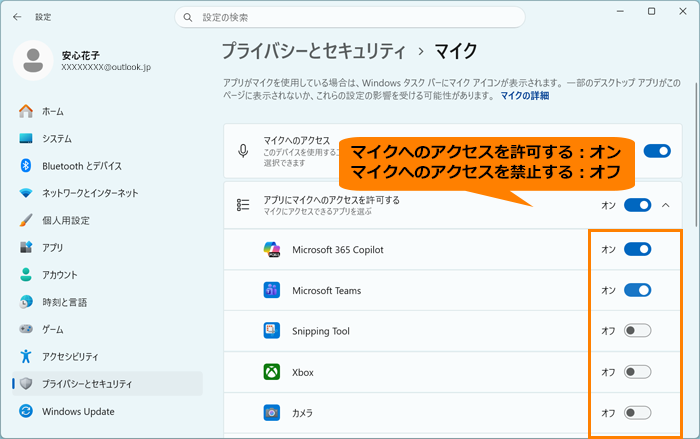Click the カメラ app icon

coord(271,413)
